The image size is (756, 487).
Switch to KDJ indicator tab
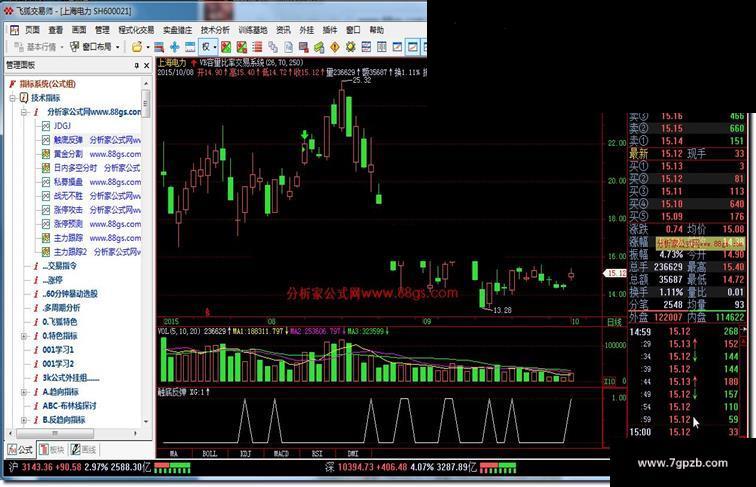pos(245,454)
